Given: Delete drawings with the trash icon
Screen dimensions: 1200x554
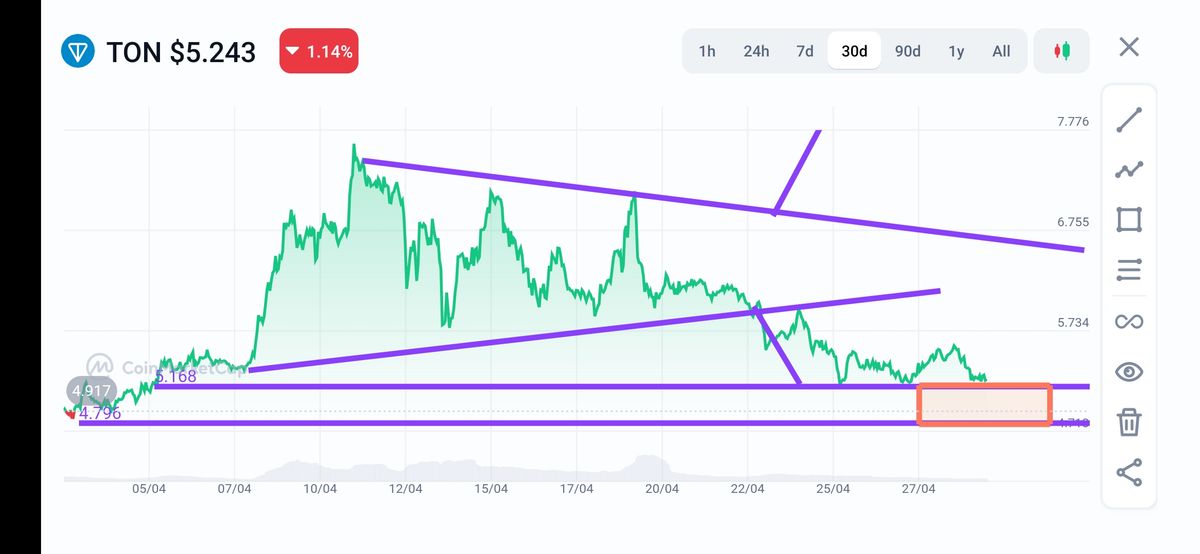Looking at the screenshot, I should tap(1129, 422).
